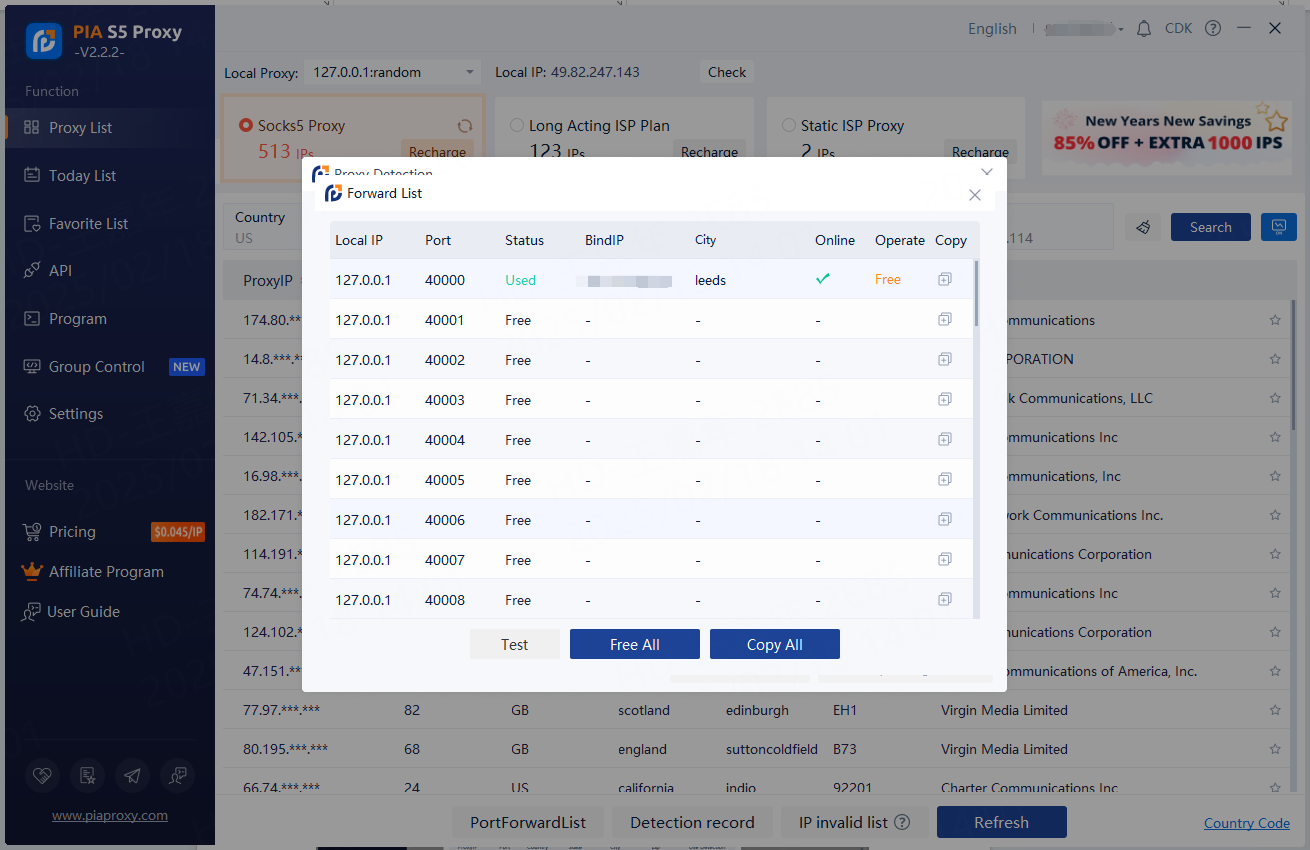Select the Socks5 Proxy radio button
This screenshot has height=850, width=1310.
(x=246, y=126)
